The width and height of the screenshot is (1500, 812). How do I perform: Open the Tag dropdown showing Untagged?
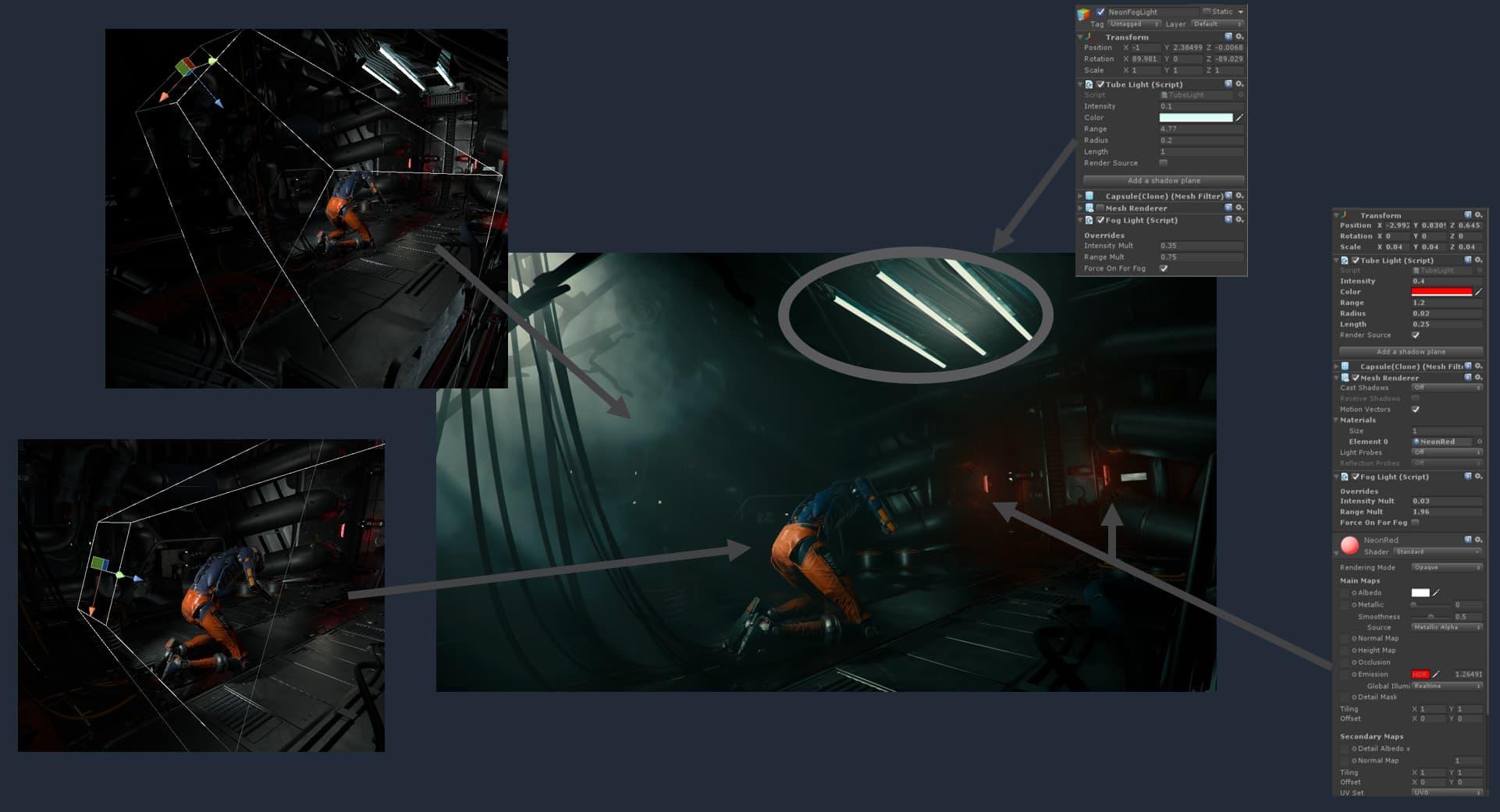1135,24
